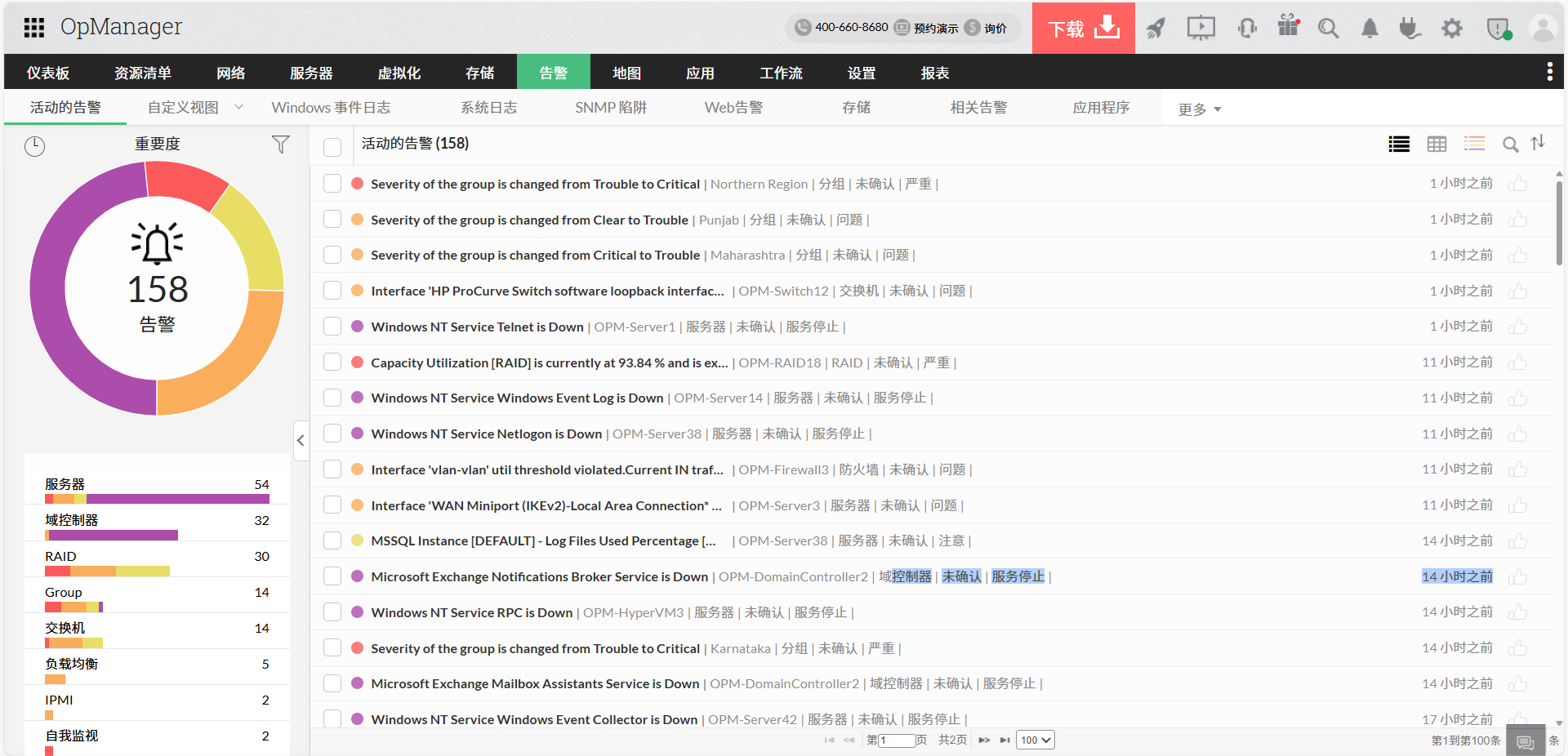The image size is (1568, 756).
Task: Switch to the grid table view icon
Action: pyautogui.click(x=1437, y=145)
